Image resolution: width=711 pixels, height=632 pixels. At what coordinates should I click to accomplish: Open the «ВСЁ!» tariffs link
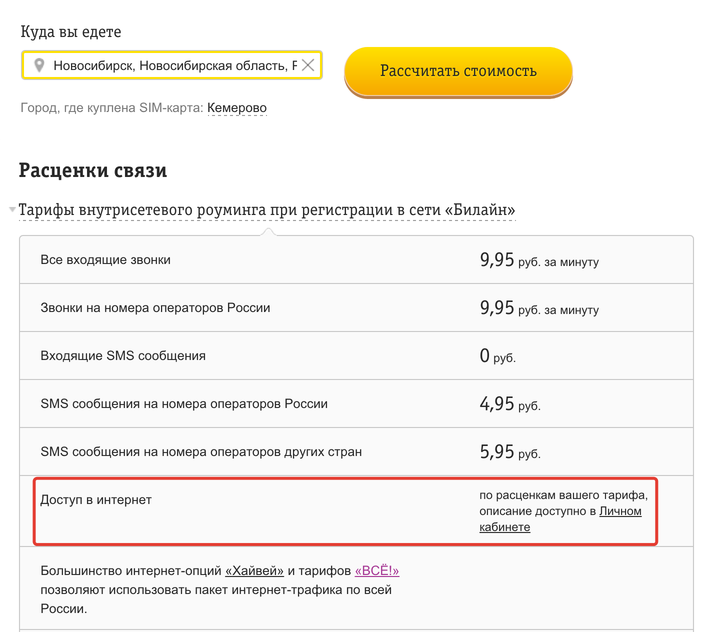[377, 570]
